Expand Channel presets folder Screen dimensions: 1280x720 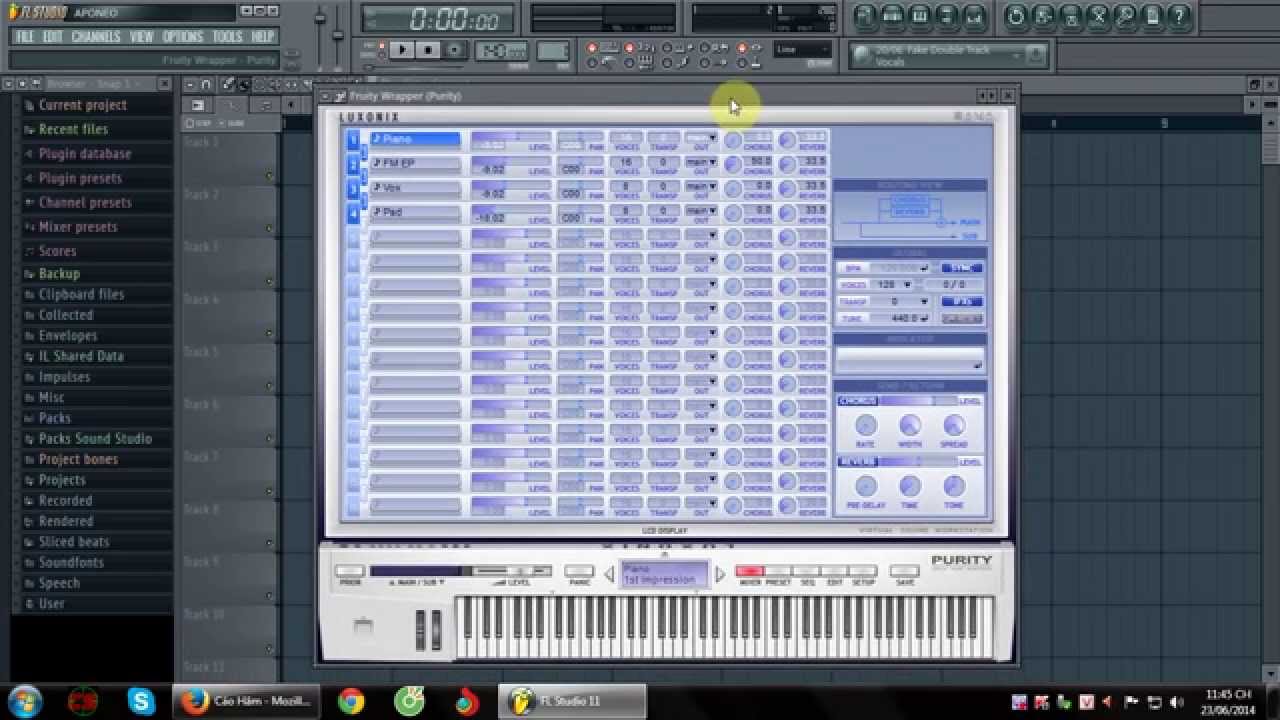85,202
